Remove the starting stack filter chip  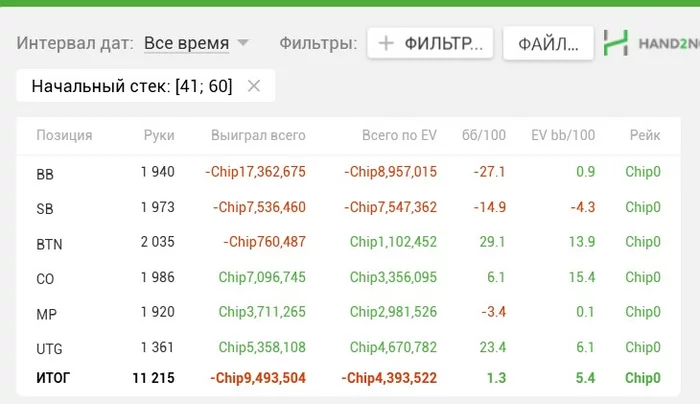[x=254, y=86]
